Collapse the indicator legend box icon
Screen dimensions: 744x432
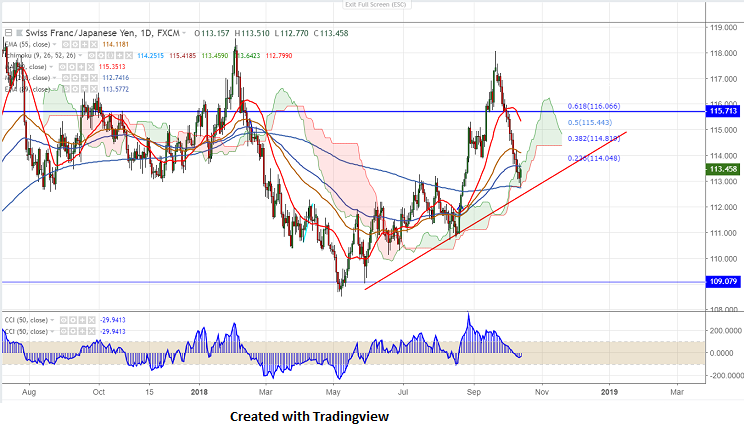[8, 33]
